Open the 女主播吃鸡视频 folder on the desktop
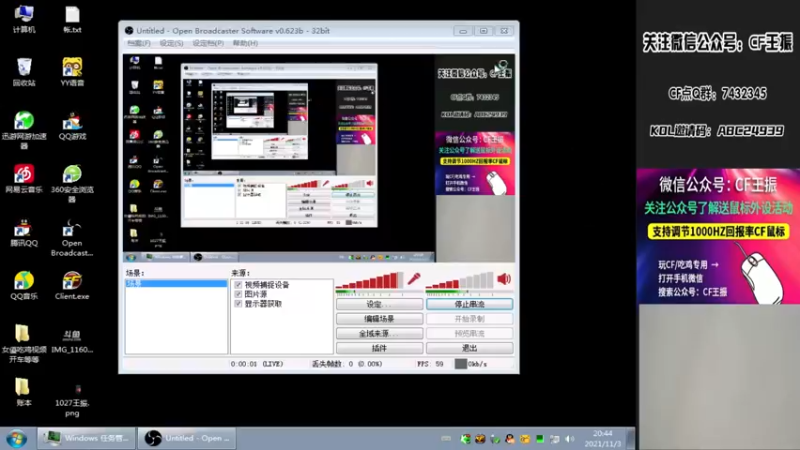The image size is (800, 450). coord(24,343)
